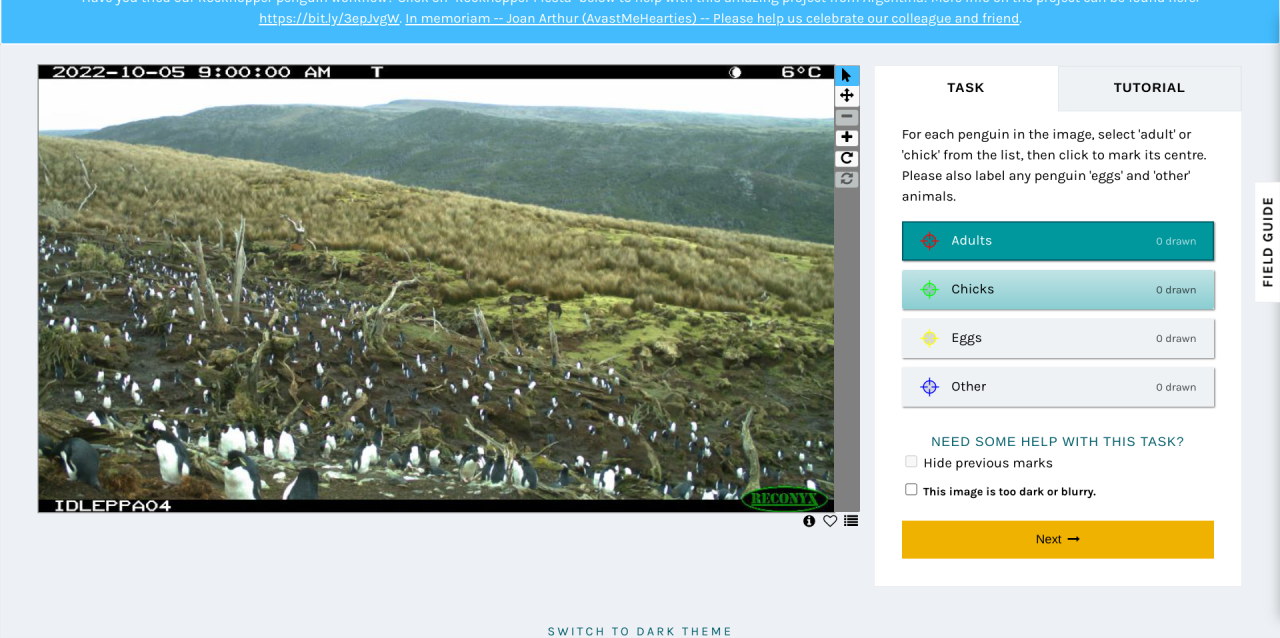Click 'SWITCH TO DARK THEME'

coord(640,631)
